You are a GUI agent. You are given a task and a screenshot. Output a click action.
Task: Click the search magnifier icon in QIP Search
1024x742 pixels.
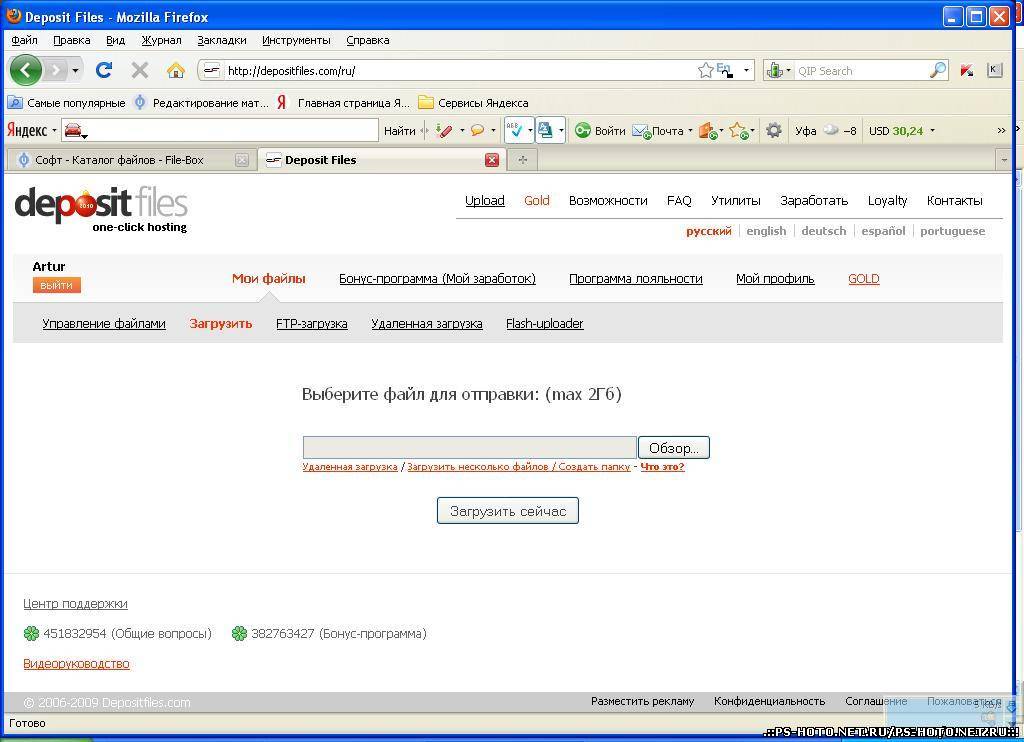[x=938, y=70]
